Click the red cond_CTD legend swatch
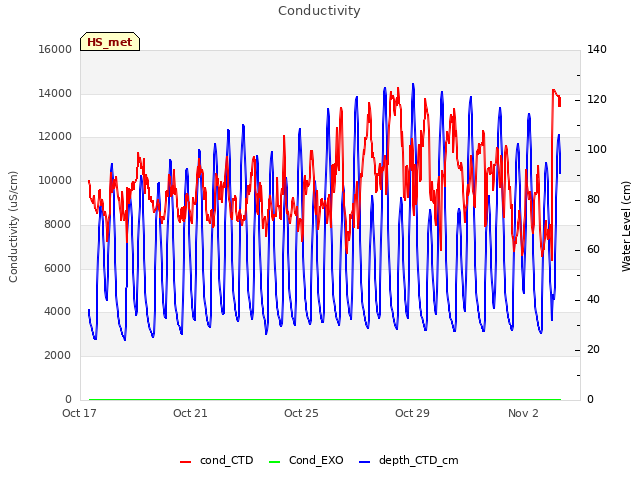The height and width of the screenshot is (480, 640). pyautogui.click(x=185, y=462)
